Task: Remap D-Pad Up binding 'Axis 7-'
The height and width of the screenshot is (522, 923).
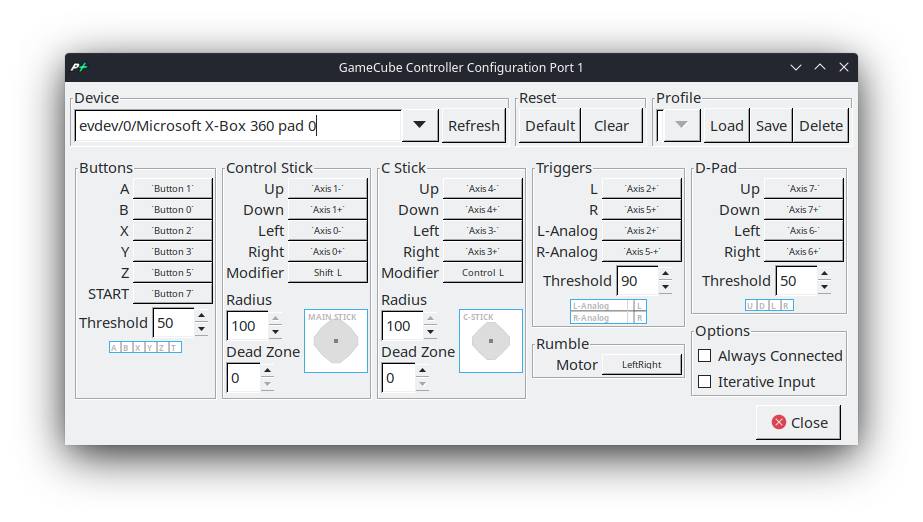Action: (803, 188)
